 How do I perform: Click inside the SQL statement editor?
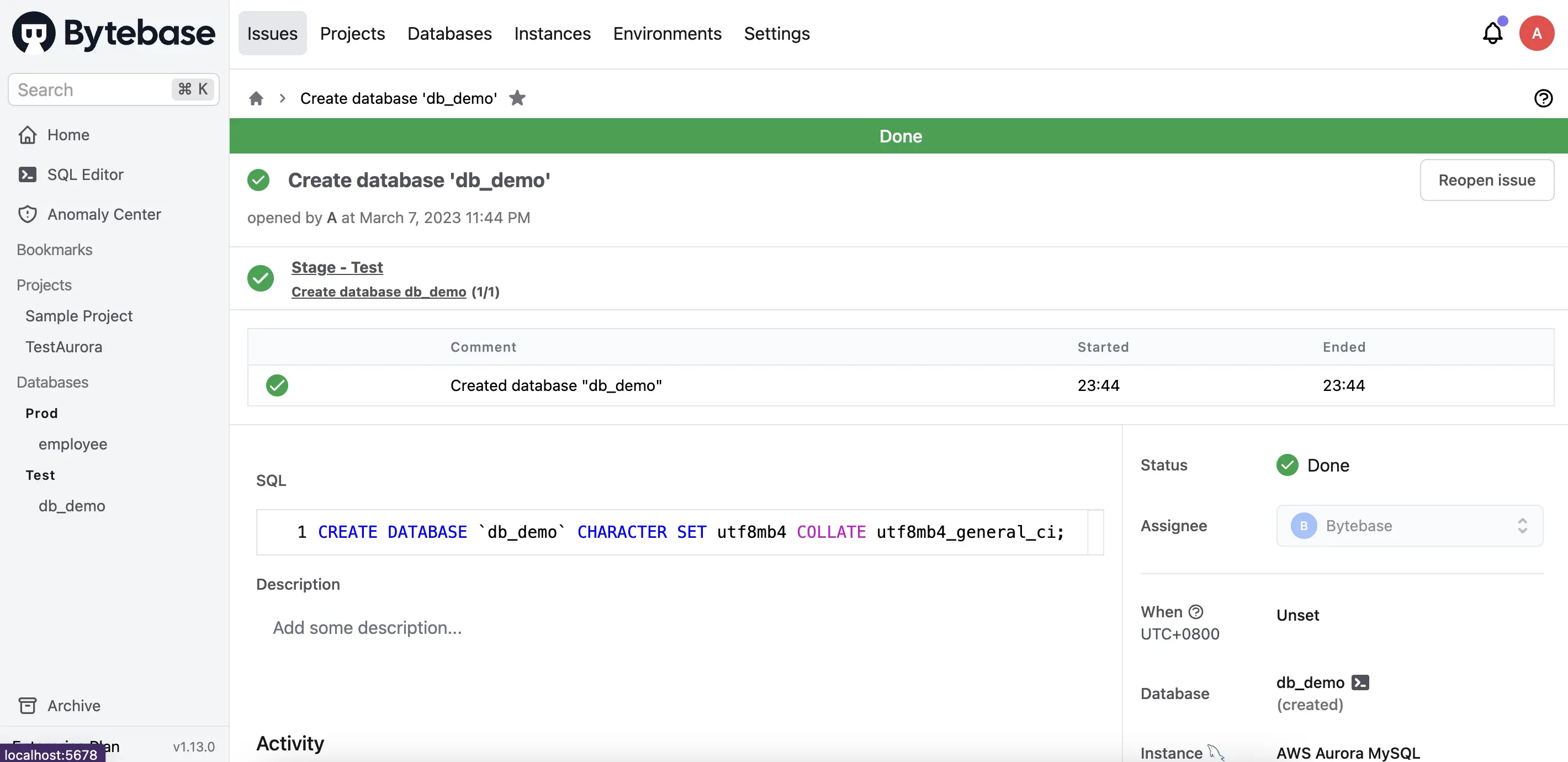[x=680, y=532]
